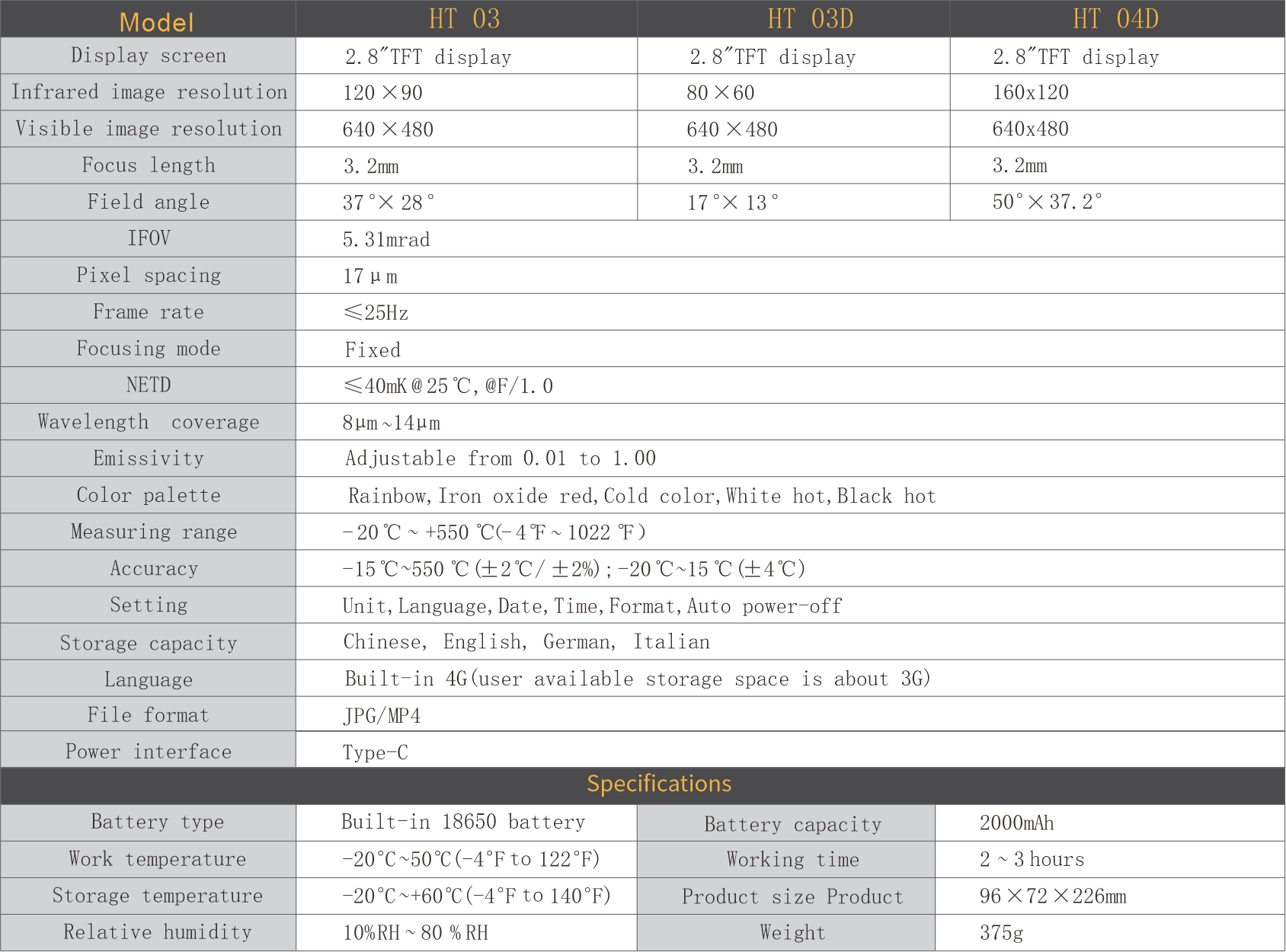The height and width of the screenshot is (952, 1286).
Task: Click the 160x120 infrared resolution value
Action: coord(1030,93)
